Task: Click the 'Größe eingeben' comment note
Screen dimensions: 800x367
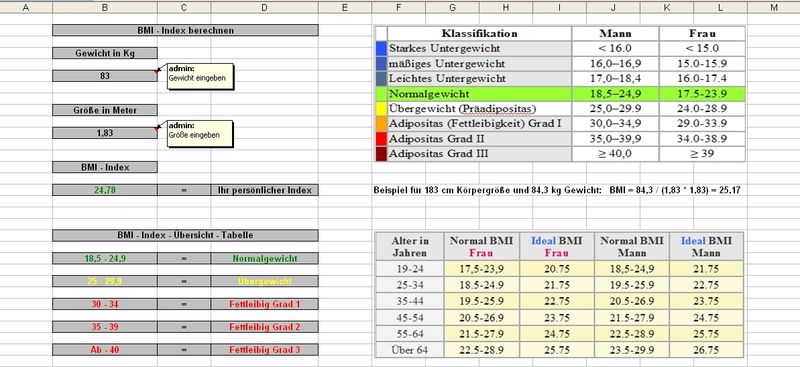Action: [201, 133]
